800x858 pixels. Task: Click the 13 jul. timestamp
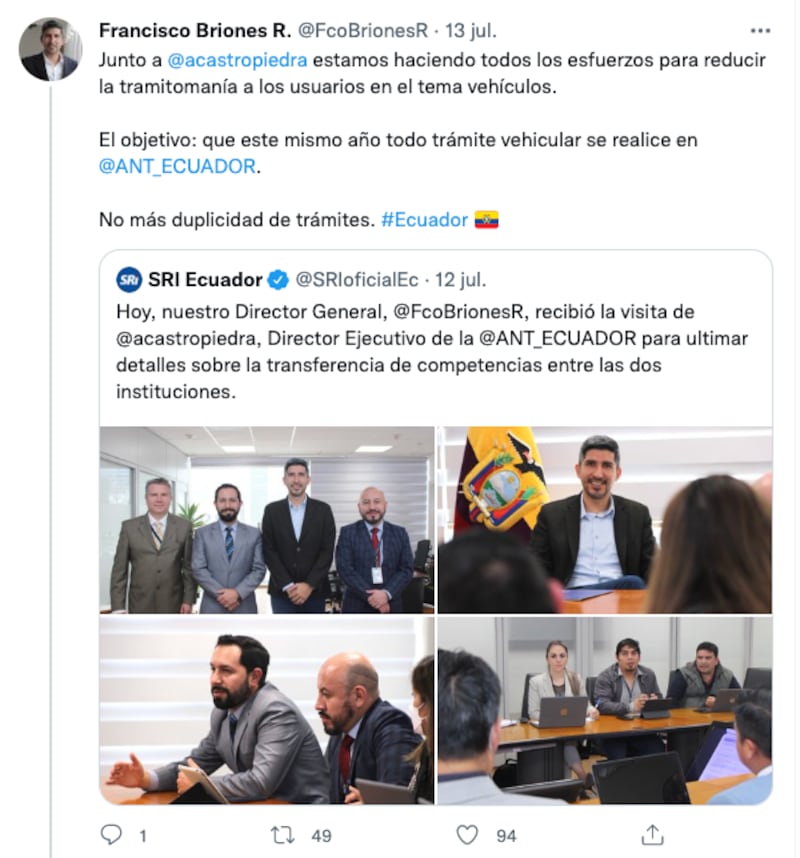(x=471, y=31)
